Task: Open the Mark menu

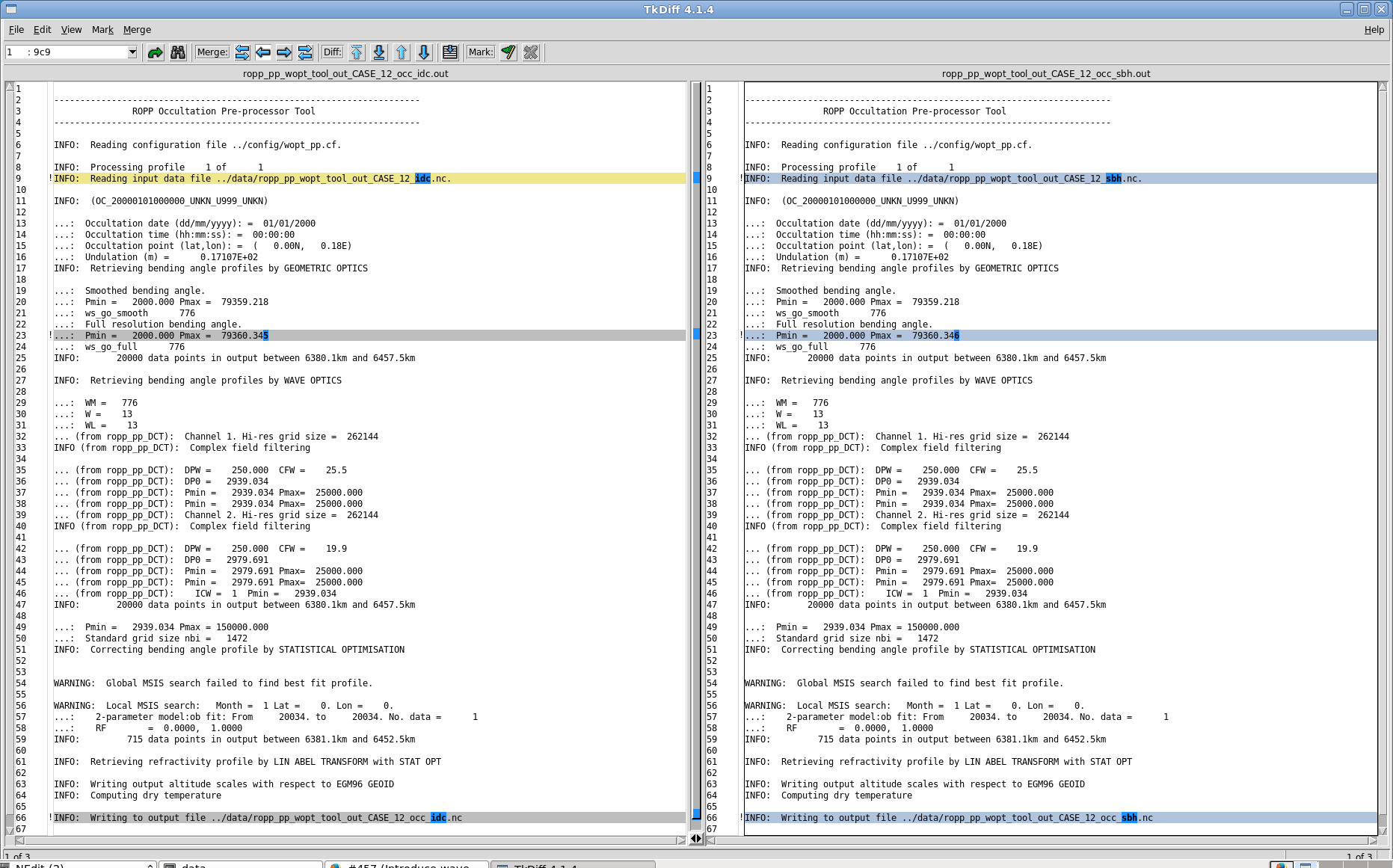Action: click(x=102, y=30)
